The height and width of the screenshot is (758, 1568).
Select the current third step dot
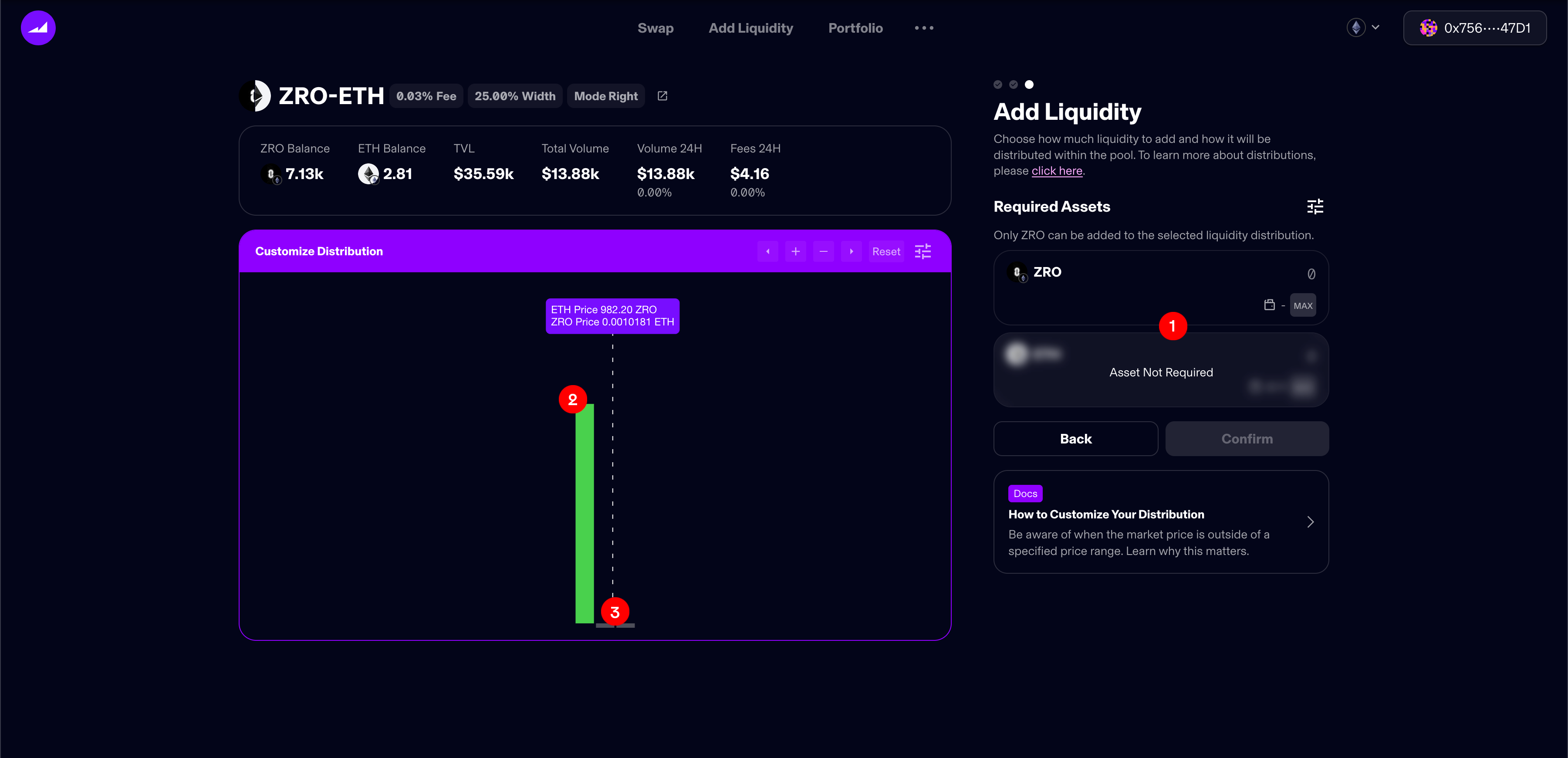tap(1029, 85)
